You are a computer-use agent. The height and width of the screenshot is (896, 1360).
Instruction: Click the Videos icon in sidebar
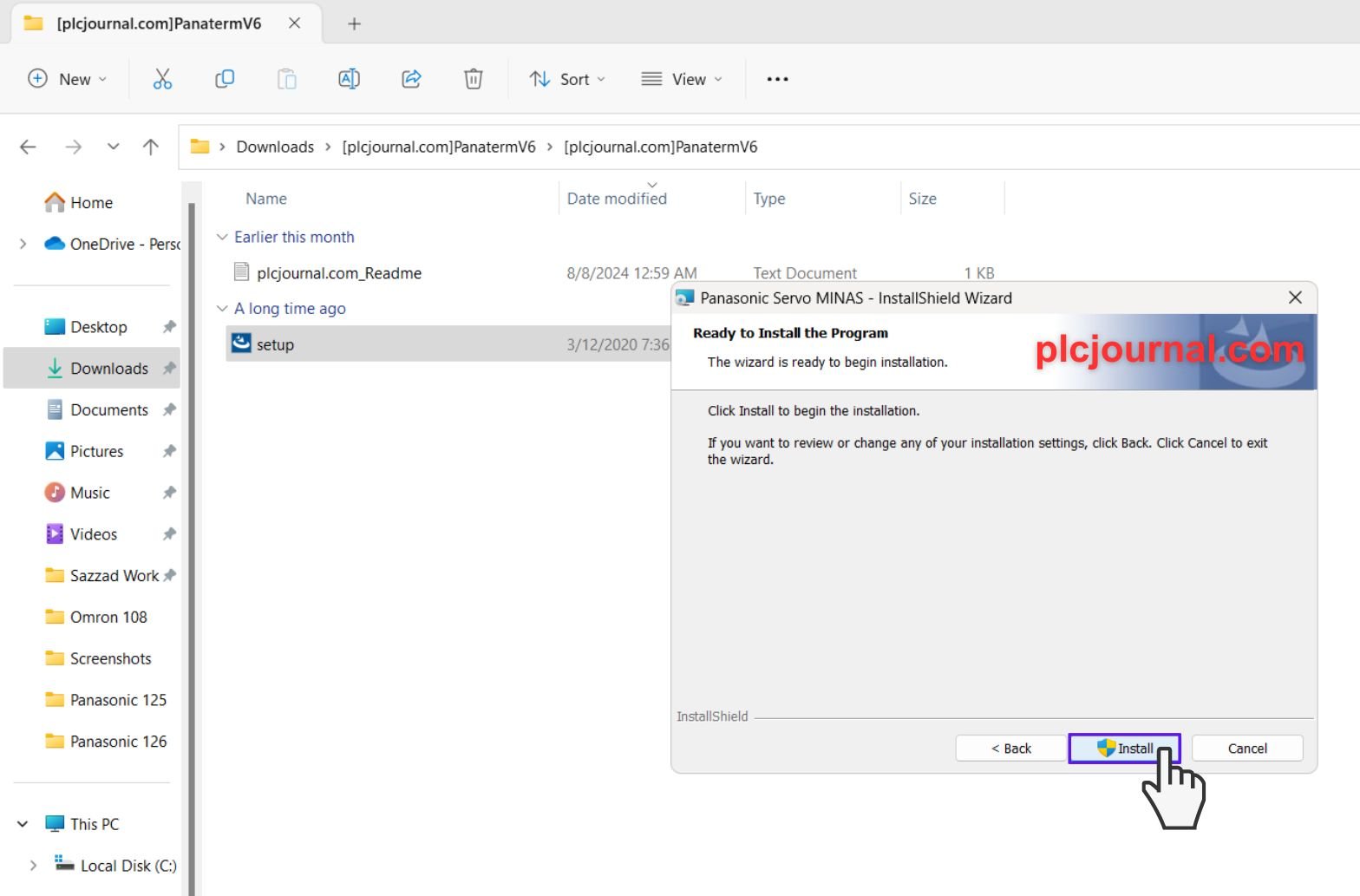tap(55, 533)
